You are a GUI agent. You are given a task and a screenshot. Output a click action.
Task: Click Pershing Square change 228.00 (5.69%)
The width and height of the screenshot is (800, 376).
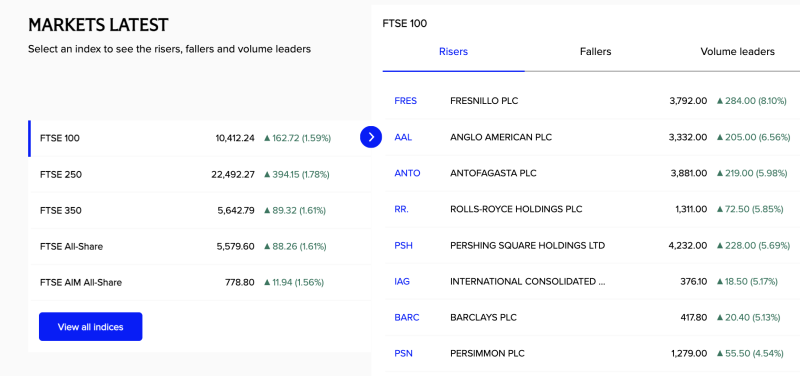[x=754, y=245]
